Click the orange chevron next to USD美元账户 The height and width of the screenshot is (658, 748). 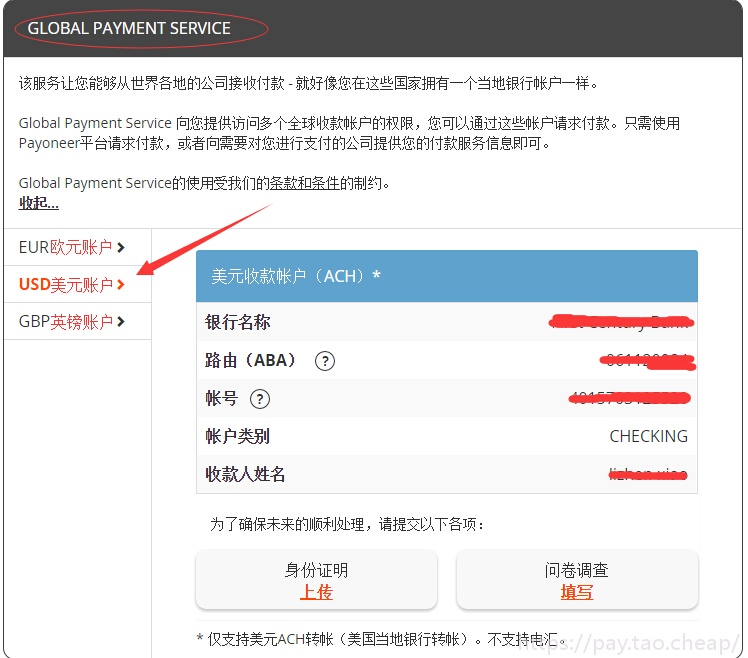[121, 285]
